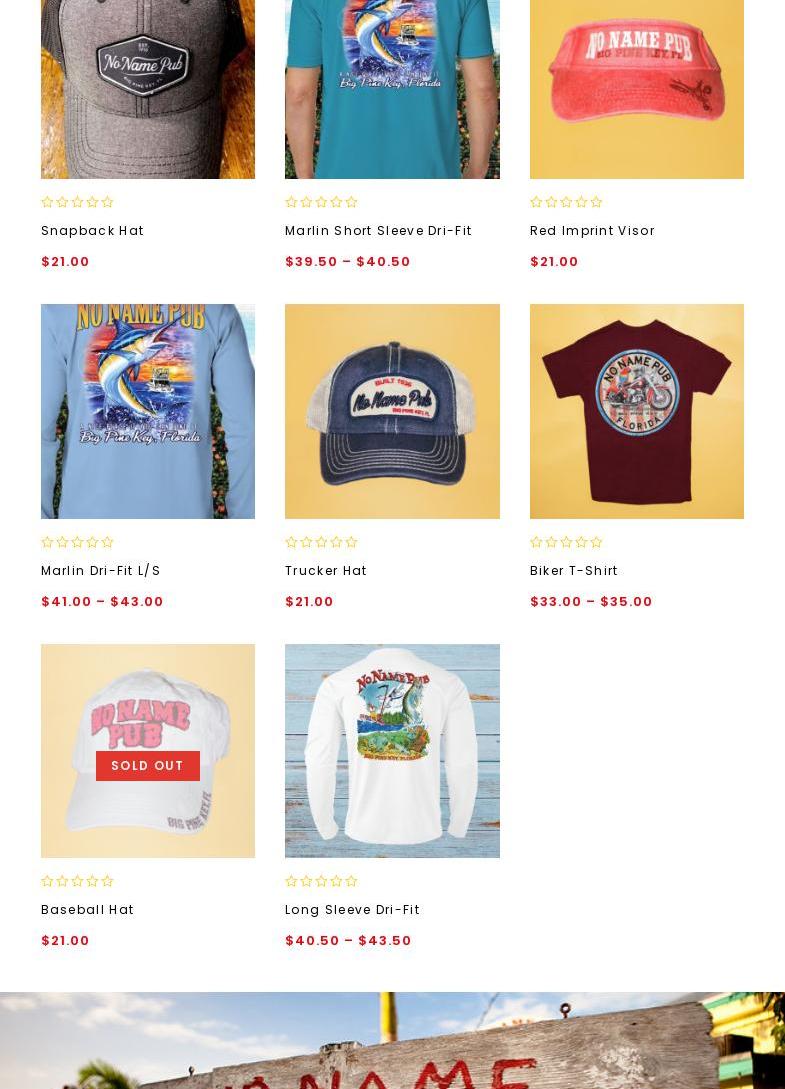Click the star rating above Trucker Hat title
Screen dimensions: 785x1089
[321, 542]
